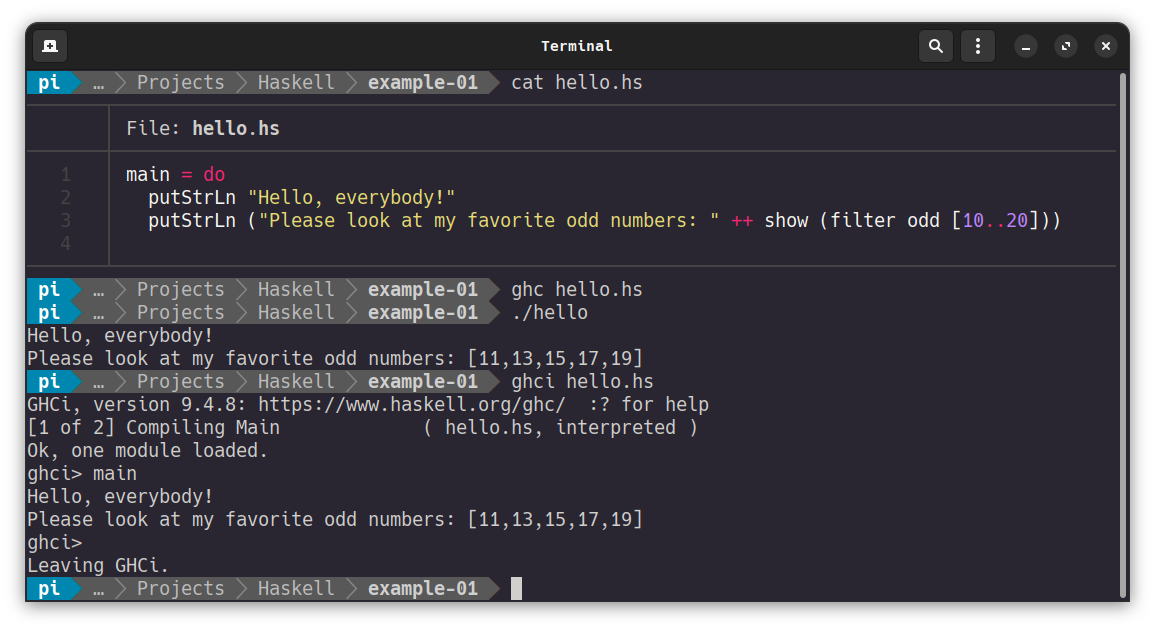Screen dimensions: 1155x630
Task: Click the pink 'do' keyword
Action: tap(214, 175)
